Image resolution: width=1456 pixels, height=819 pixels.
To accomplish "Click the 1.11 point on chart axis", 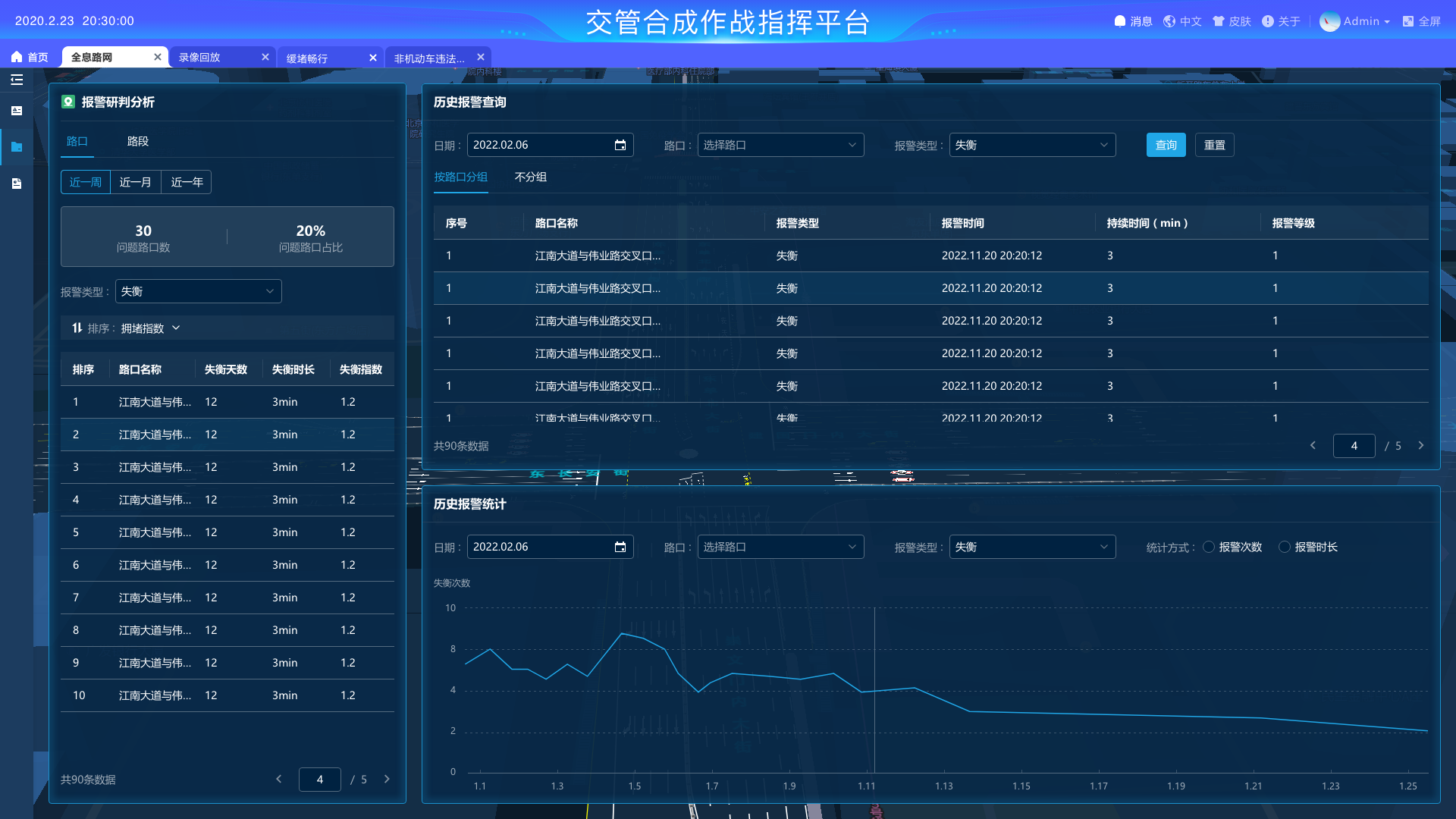I will [x=867, y=786].
